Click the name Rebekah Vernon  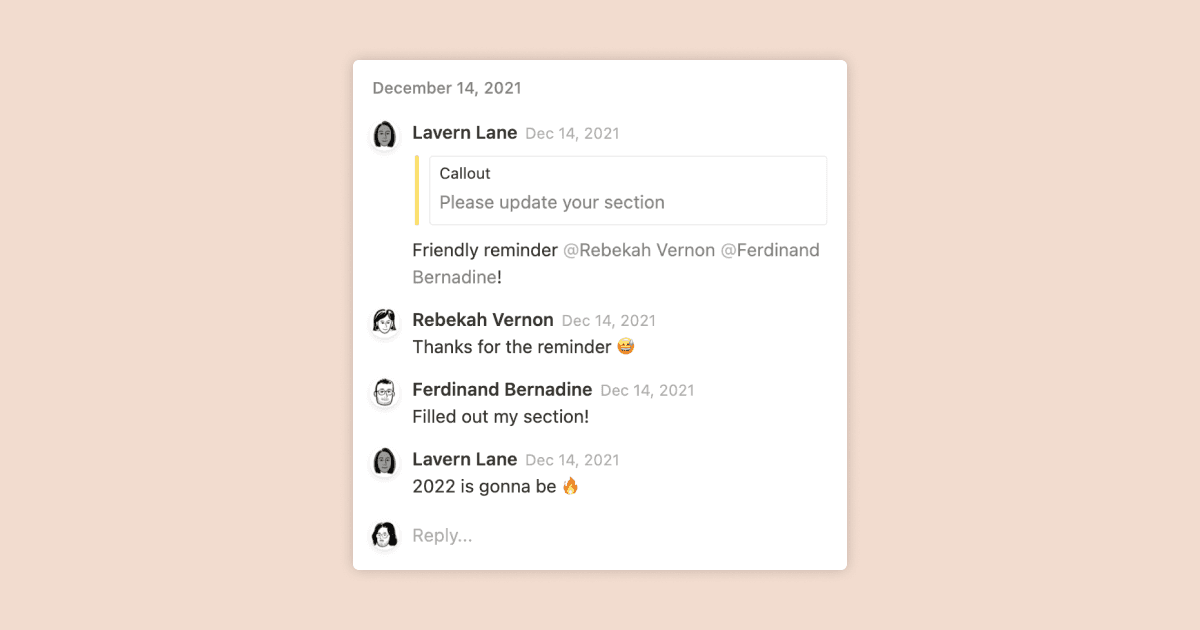[483, 320]
